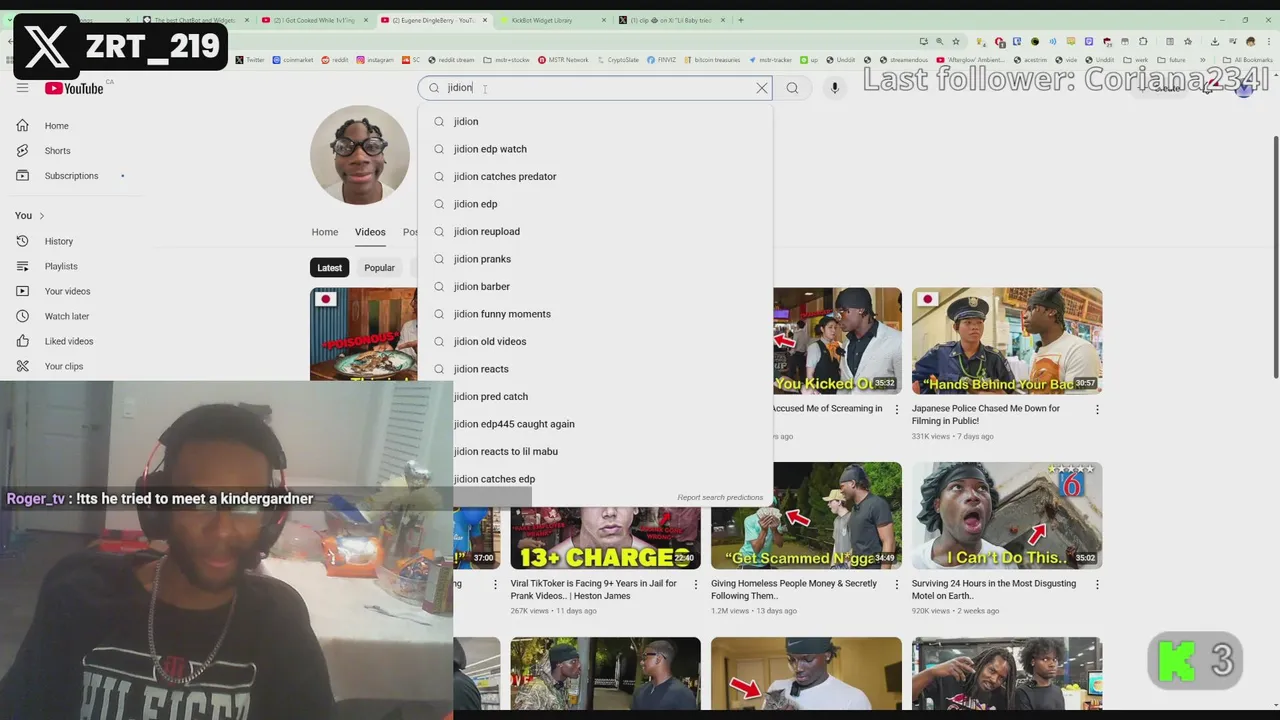The width and height of the screenshot is (1280, 720).
Task: Pick the 'jidion barber' suggestion
Action: coord(595,286)
